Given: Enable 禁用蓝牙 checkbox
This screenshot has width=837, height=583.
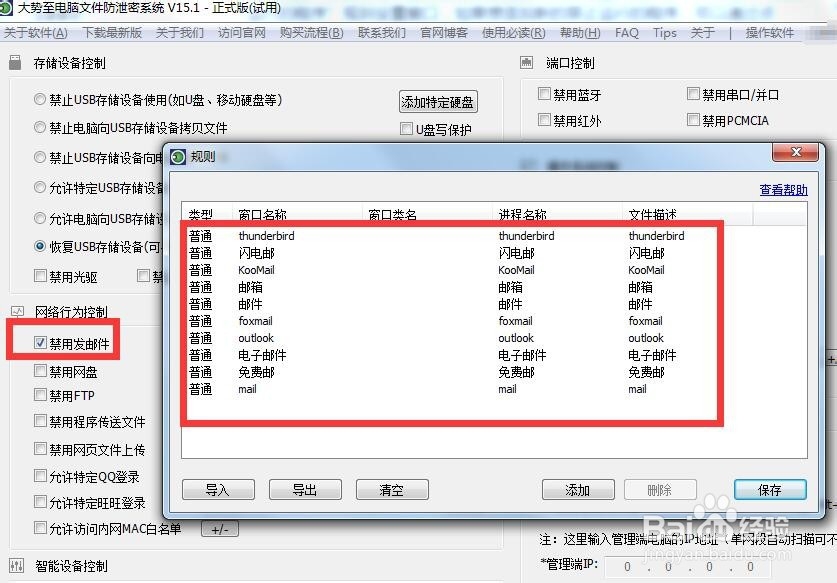Looking at the screenshot, I should 544,94.
